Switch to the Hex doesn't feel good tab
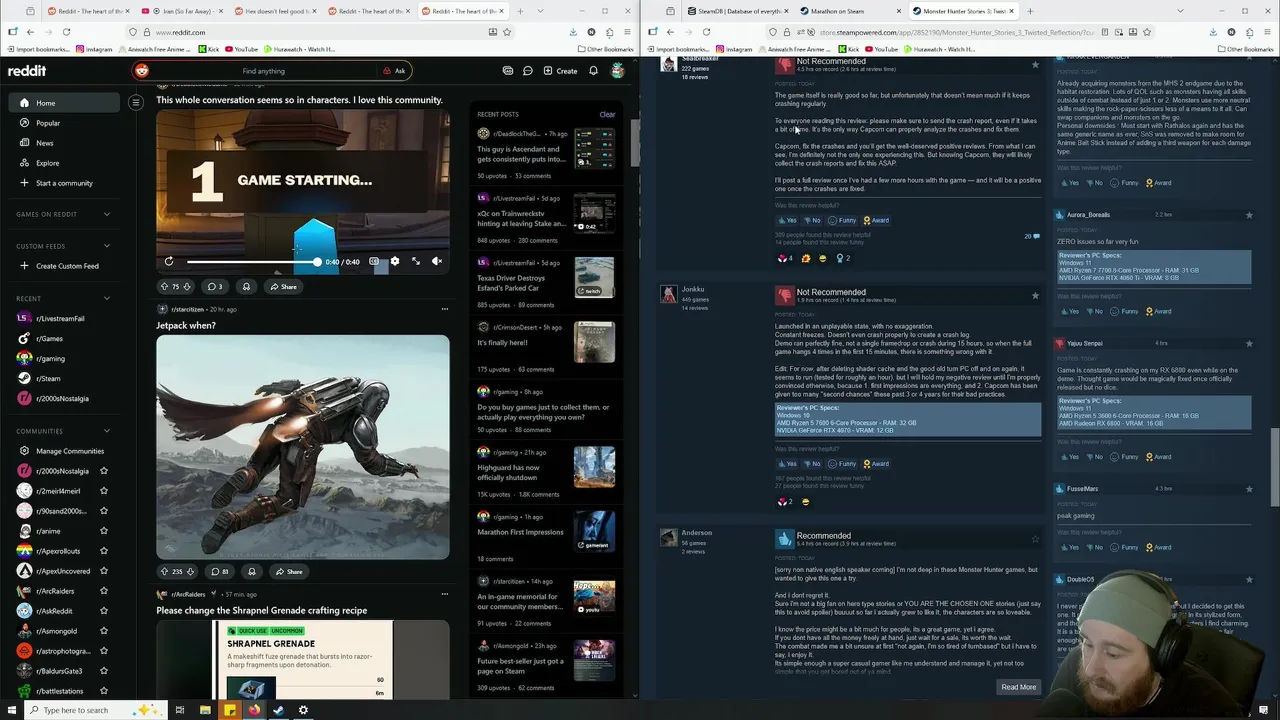Viewport: 1280px width, 720px height. coord(275,11)
